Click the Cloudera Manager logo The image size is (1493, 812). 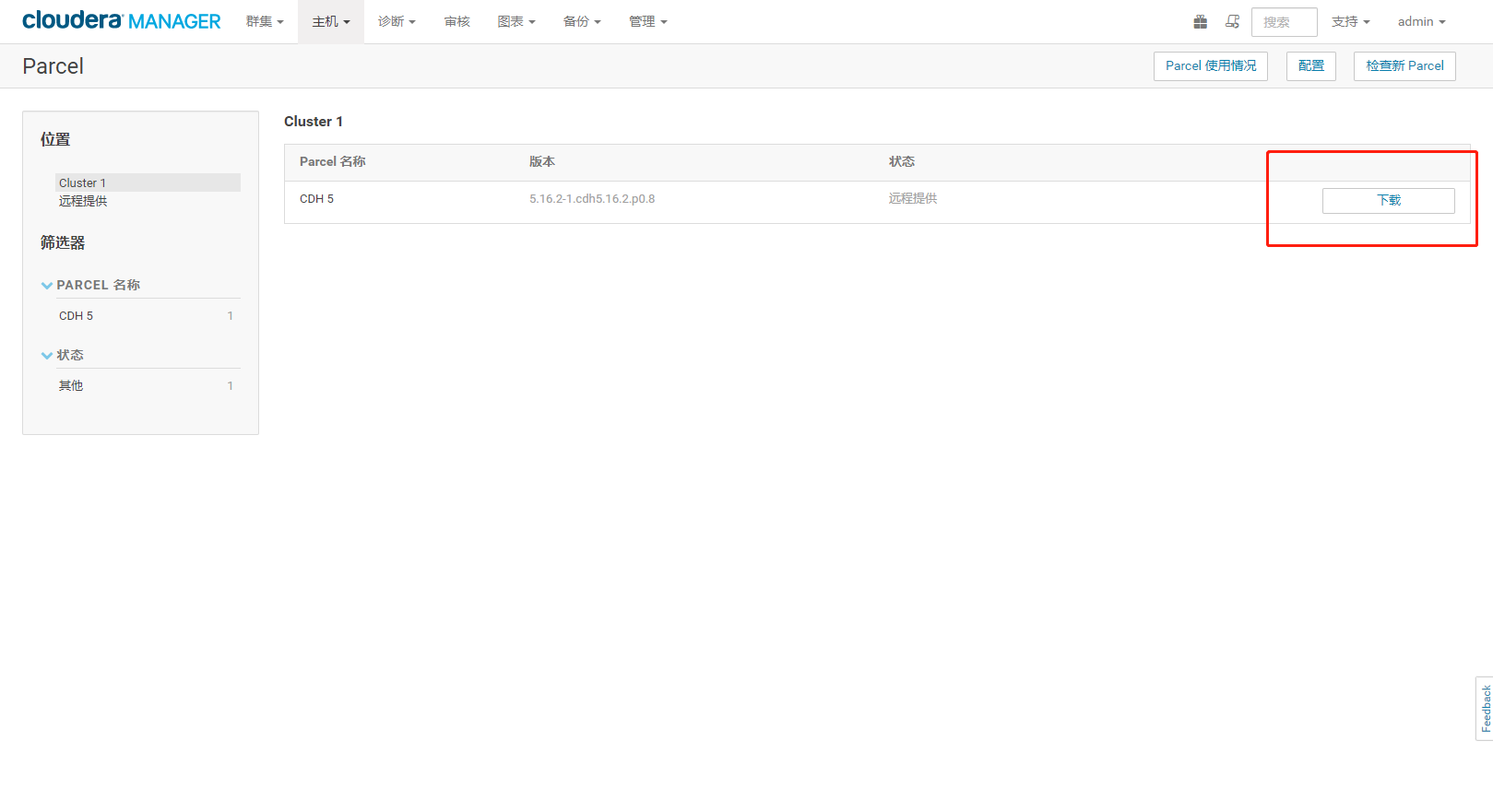pos(121,21)
